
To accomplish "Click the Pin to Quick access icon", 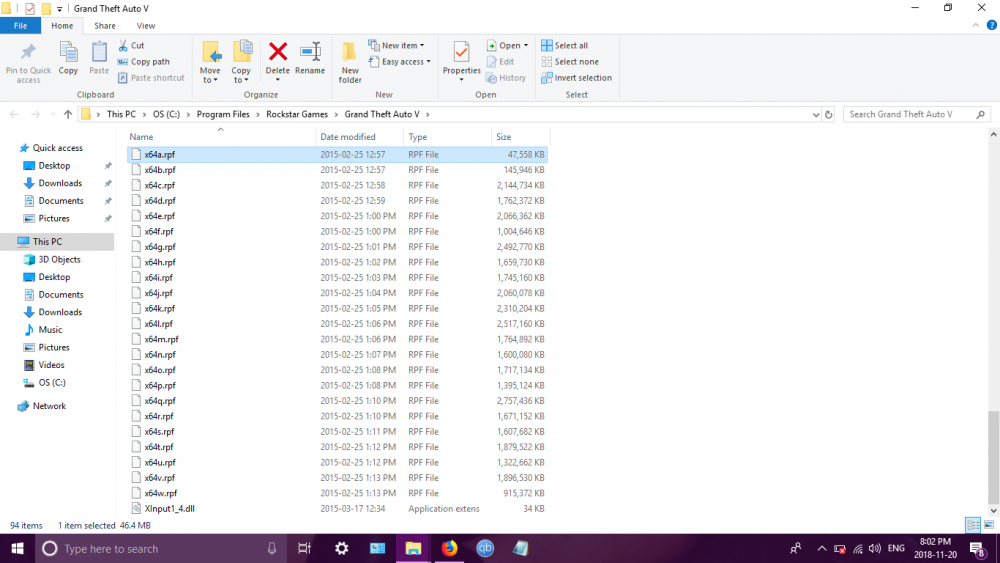I will pyautogui.click(x=28, y=54).
